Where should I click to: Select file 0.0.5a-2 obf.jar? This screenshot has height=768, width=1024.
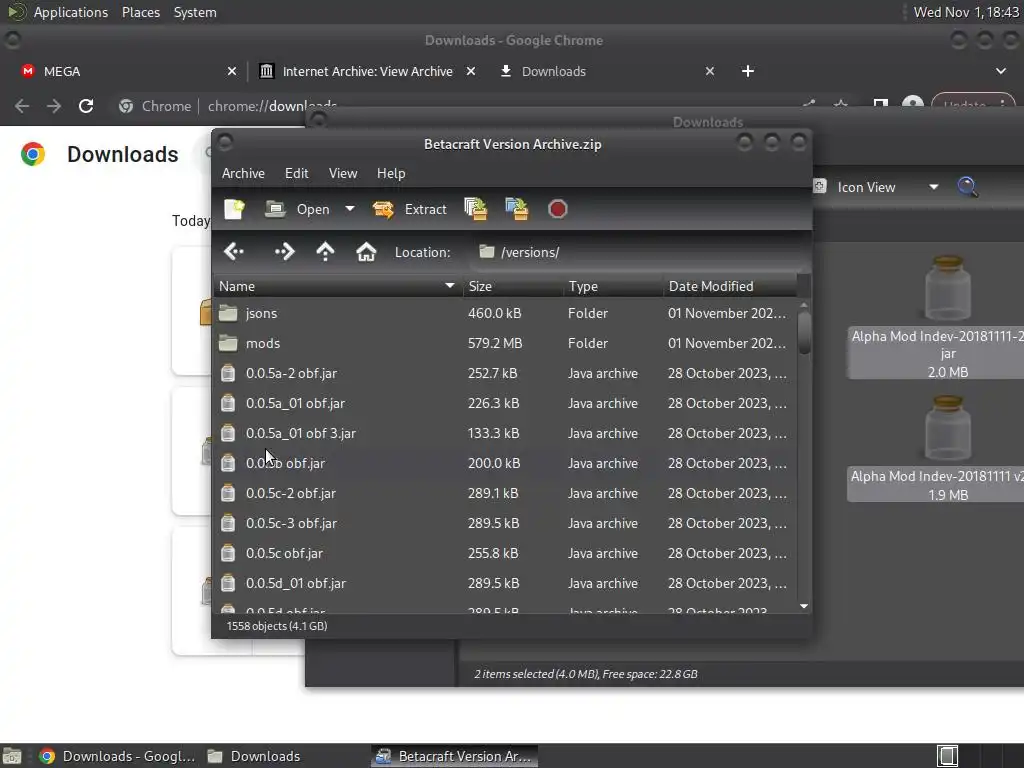click(x=505, y=374)
